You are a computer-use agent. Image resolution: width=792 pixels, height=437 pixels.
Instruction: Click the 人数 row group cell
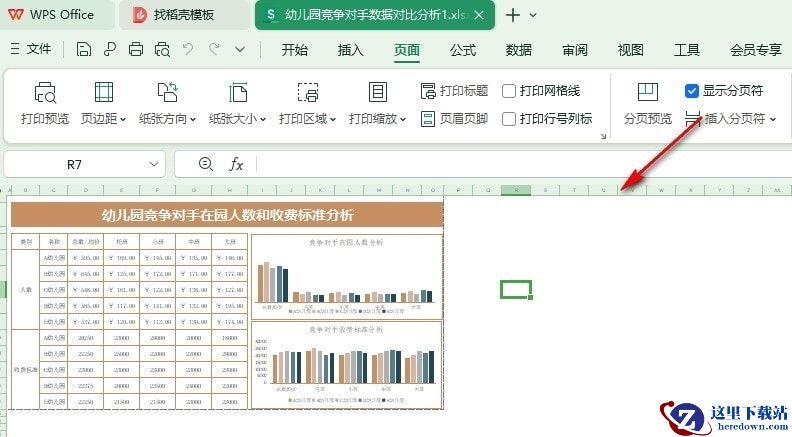(25, 289)
